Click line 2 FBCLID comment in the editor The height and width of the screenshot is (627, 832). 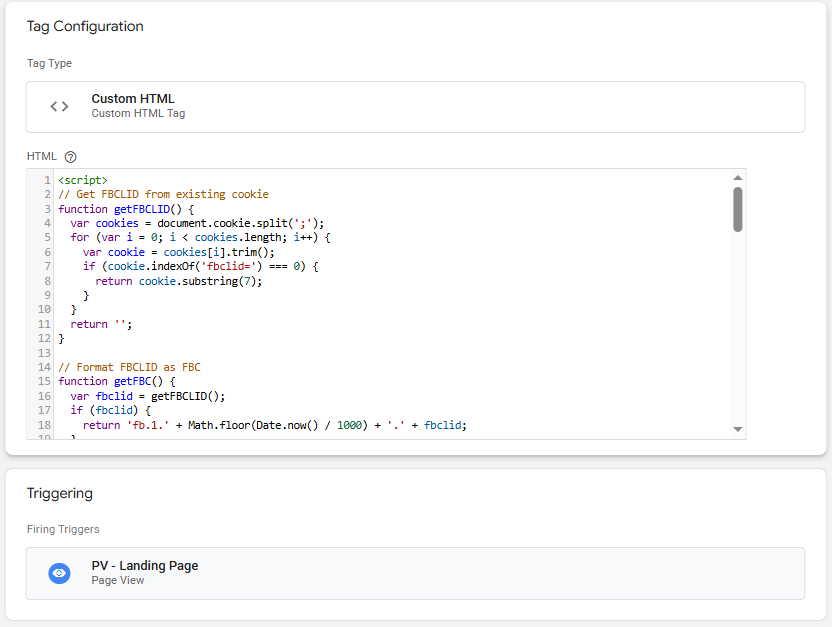point(166,194)
